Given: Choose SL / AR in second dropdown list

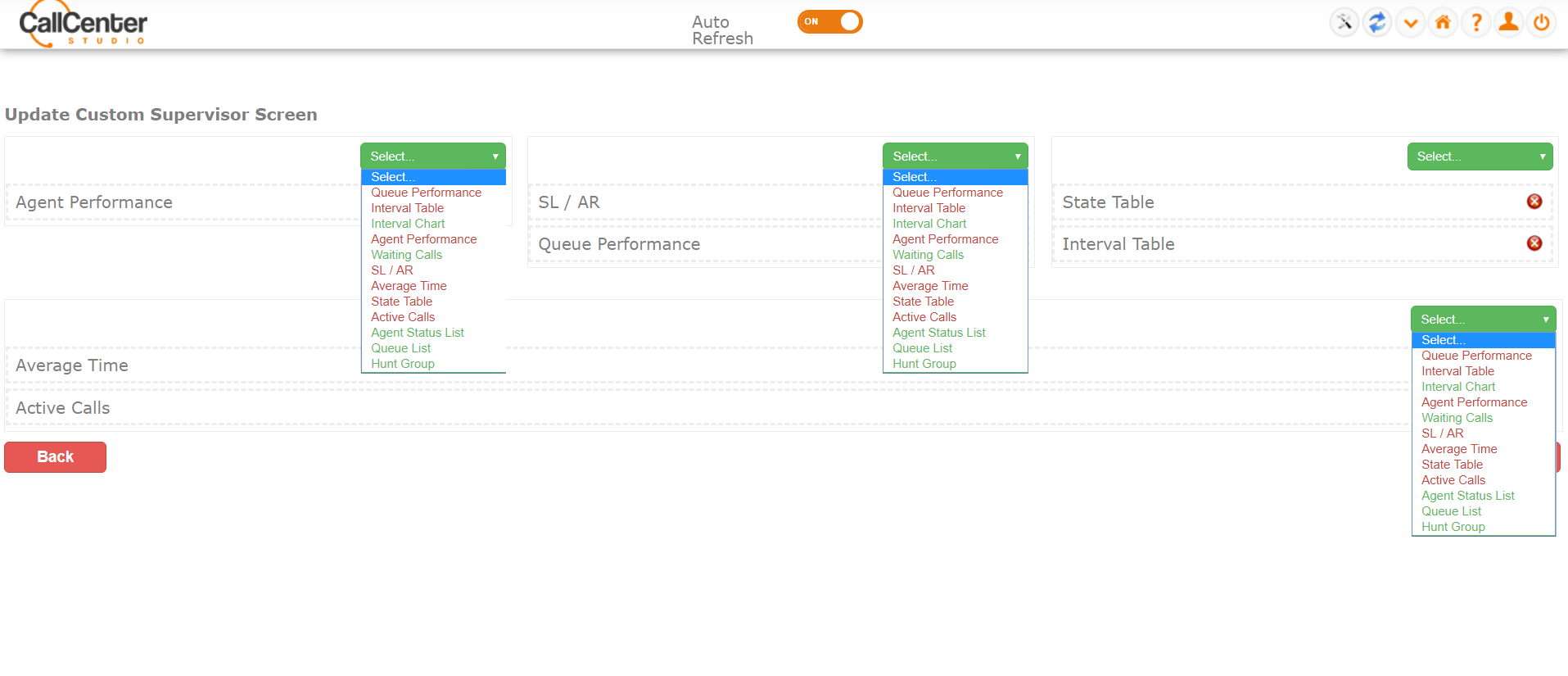Looking at the screenshot, I should [955, 270].
